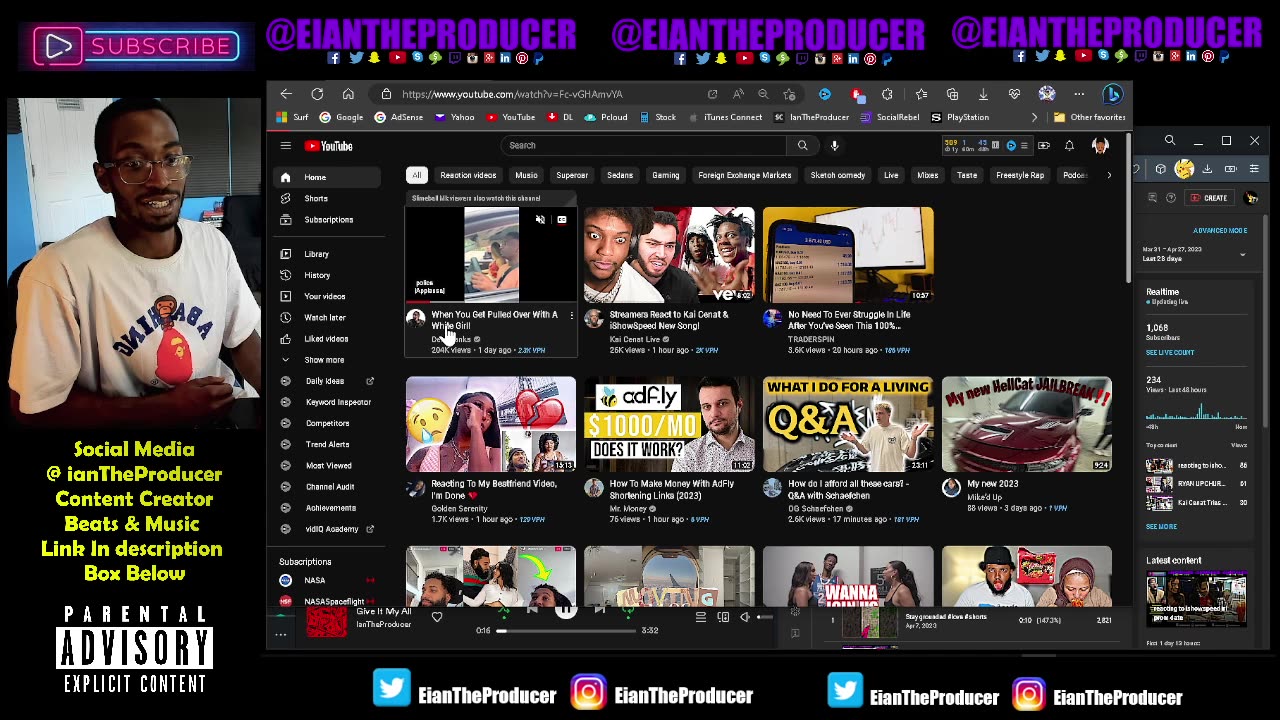Click the YouTube search field

[645, 146]
